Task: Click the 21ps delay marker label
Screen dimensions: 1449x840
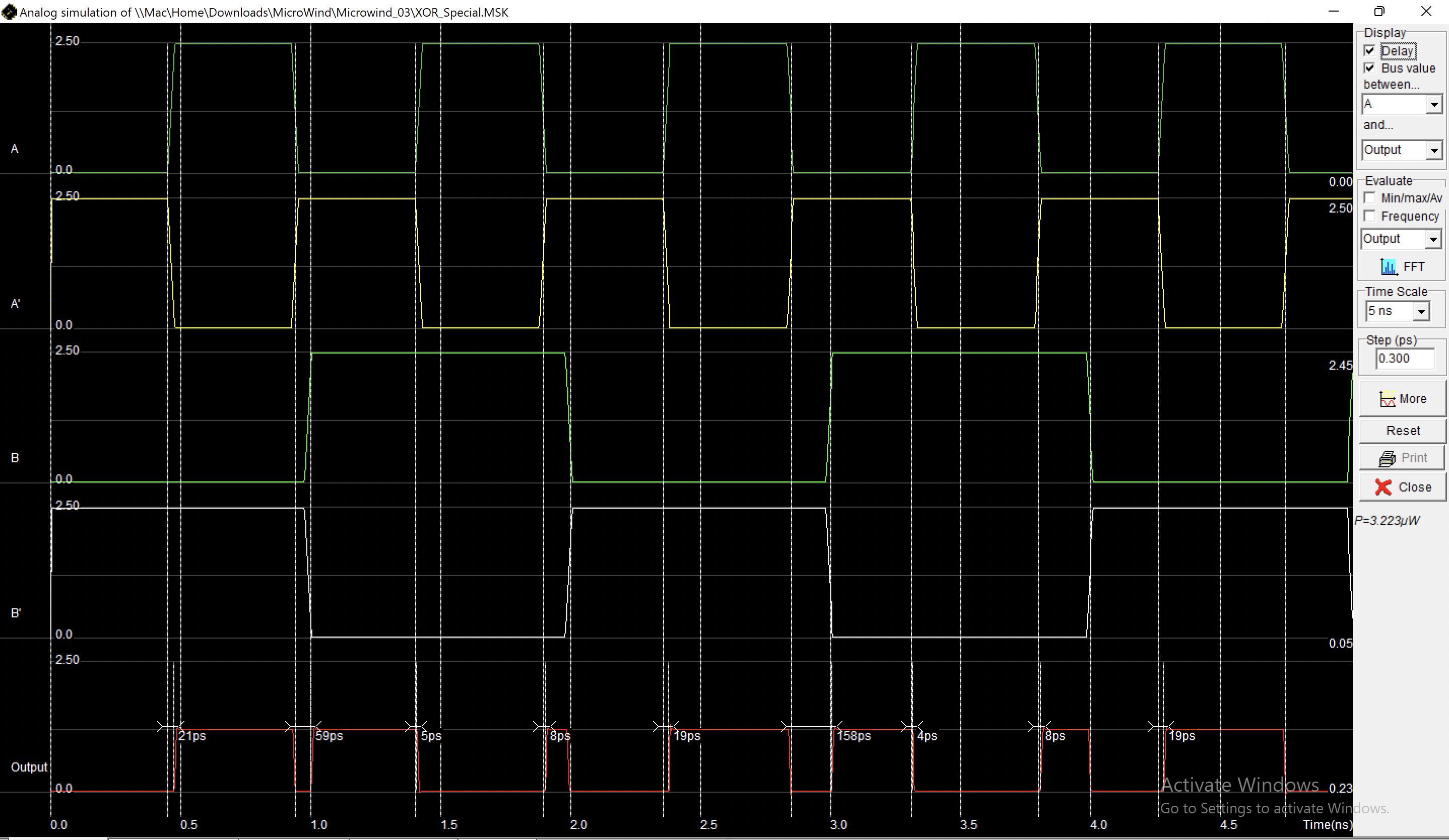Action: pos(192,736)
